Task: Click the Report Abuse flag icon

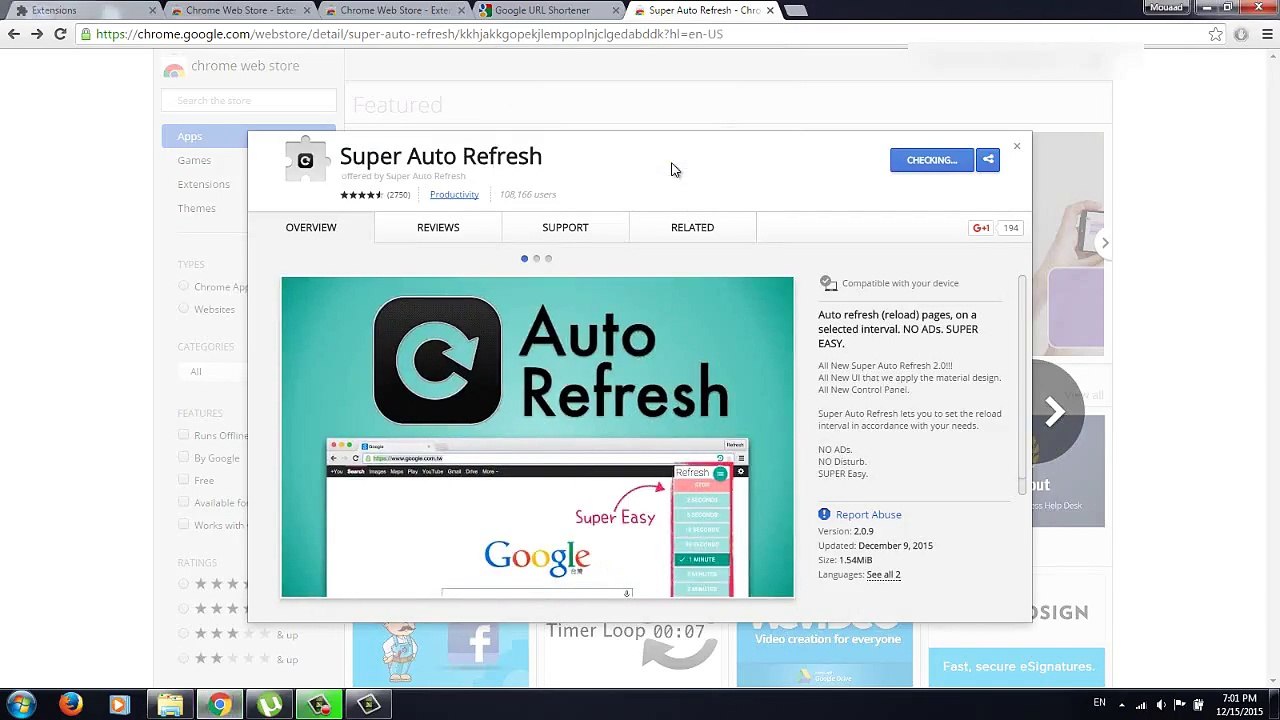Action: pyautogui.click(x=824, y=514)
